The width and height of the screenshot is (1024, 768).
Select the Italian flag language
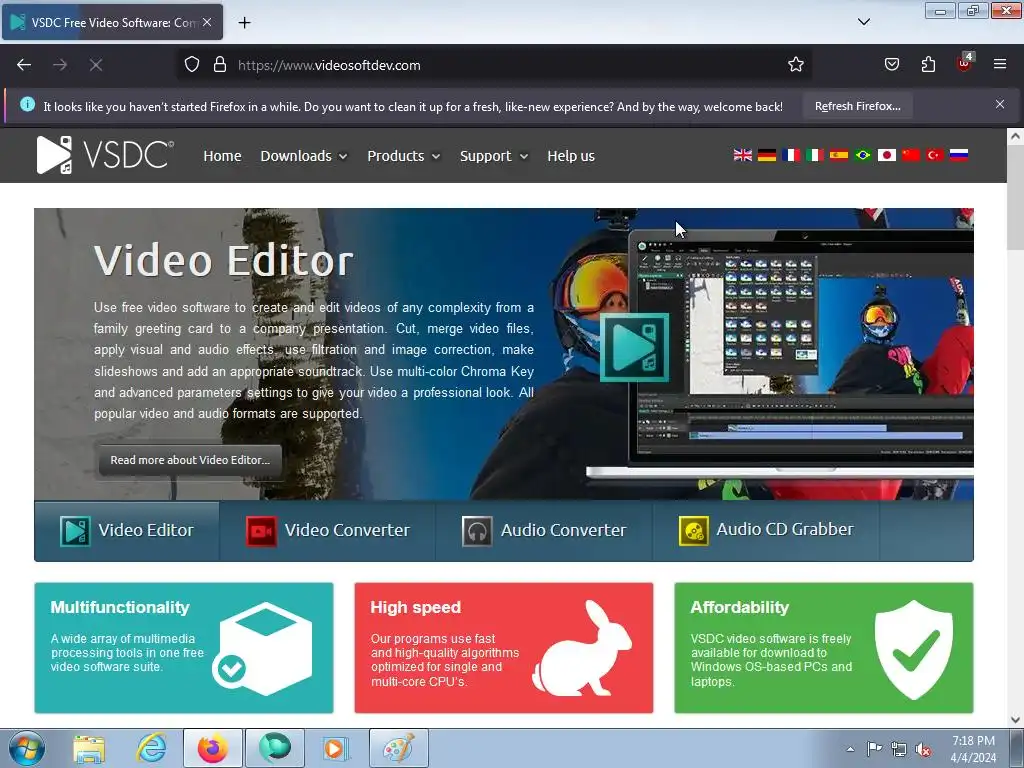click(x=815, y=155)
